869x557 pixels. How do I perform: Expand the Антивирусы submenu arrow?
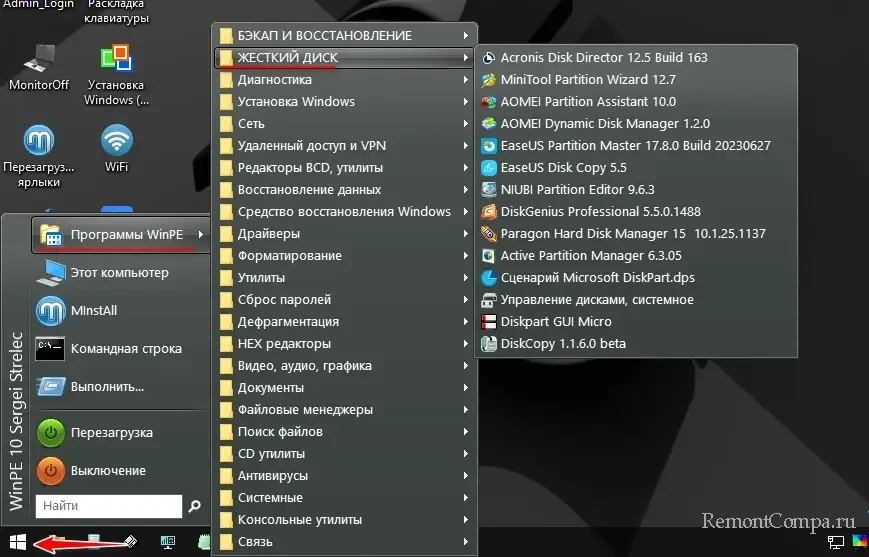pos(466,476)
